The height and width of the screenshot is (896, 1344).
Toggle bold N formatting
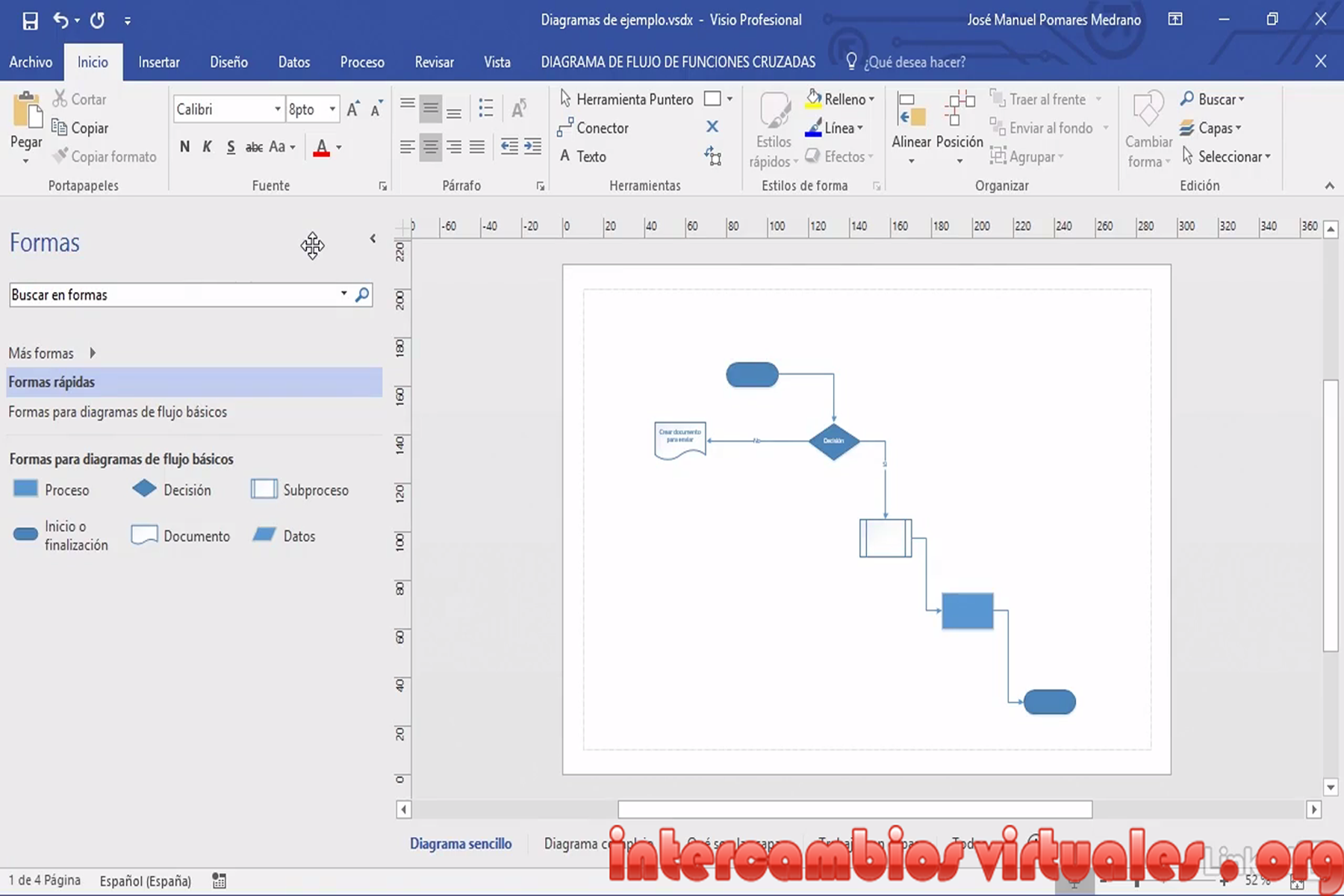tap(184, 146)
